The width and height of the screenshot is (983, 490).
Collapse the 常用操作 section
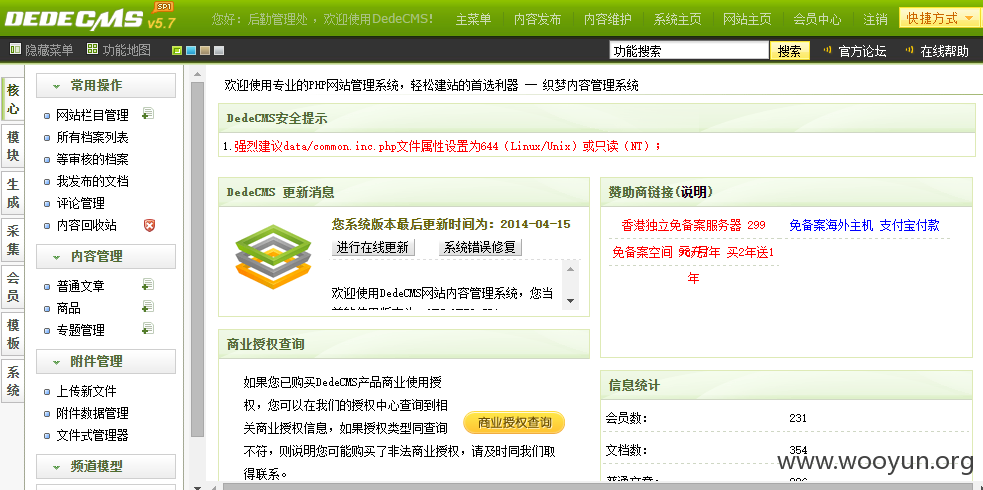tap(106, 86)
